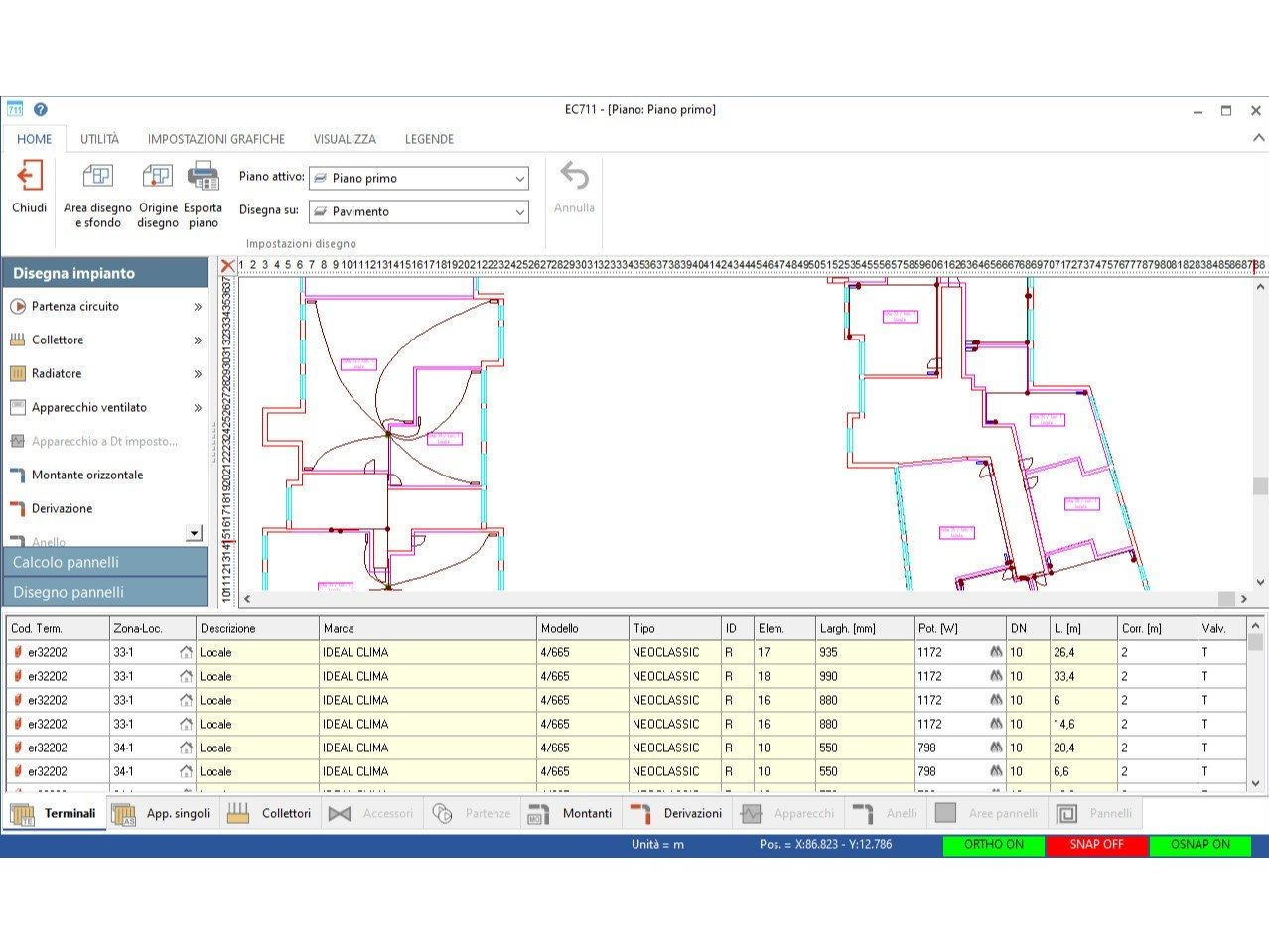The image size is (1269, 952).
Task: Toggle OSNAP ON status indicator
Action: pos(1199,845)
